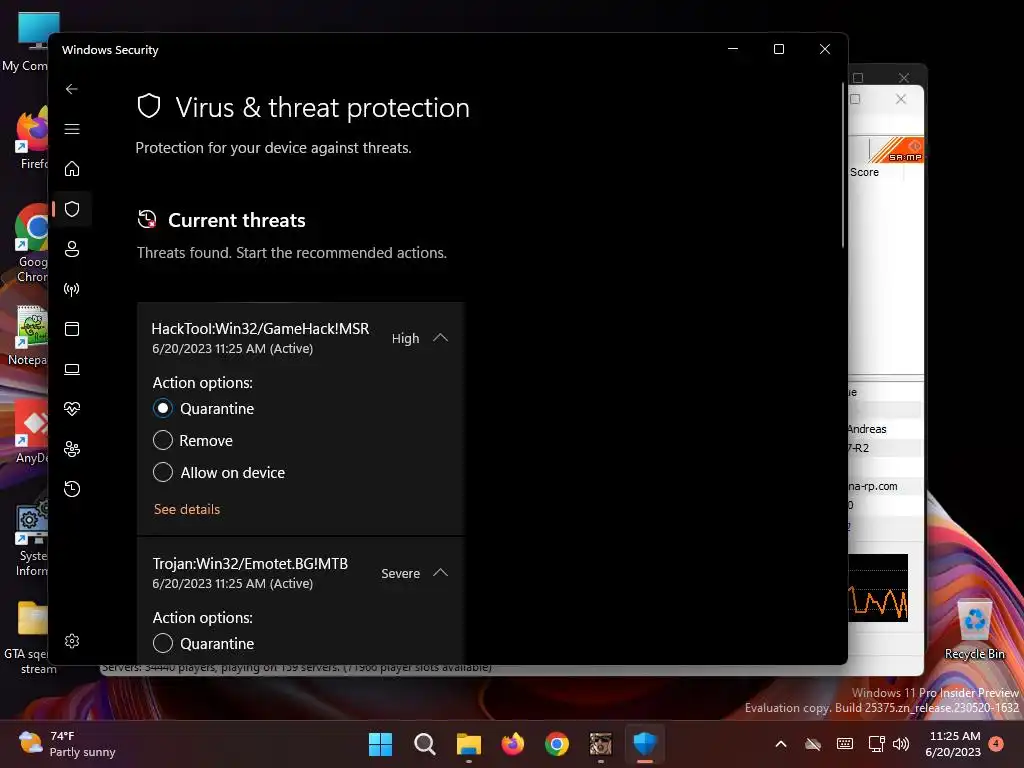The image size is (1024, 768).
Task: Collapse the Trojan Emotet threat entry
Action: point(441,573)
